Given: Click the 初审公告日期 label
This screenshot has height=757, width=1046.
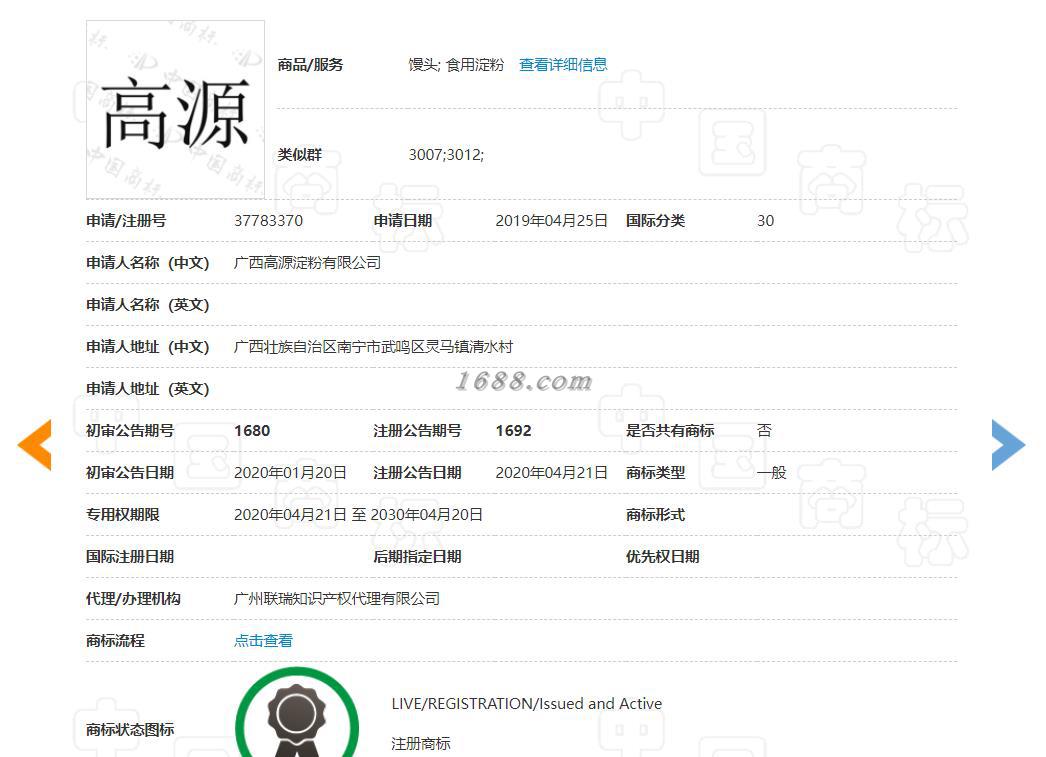Looking at the screenshot, I should click(x=130, y=473).
